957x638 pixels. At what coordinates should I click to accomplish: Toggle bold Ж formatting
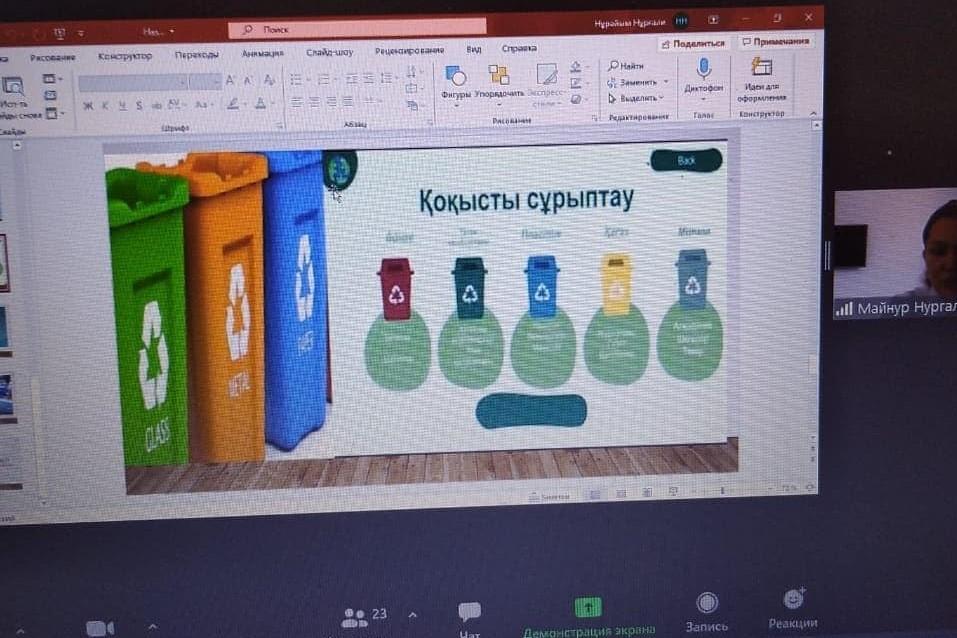[x=89, y=105]
